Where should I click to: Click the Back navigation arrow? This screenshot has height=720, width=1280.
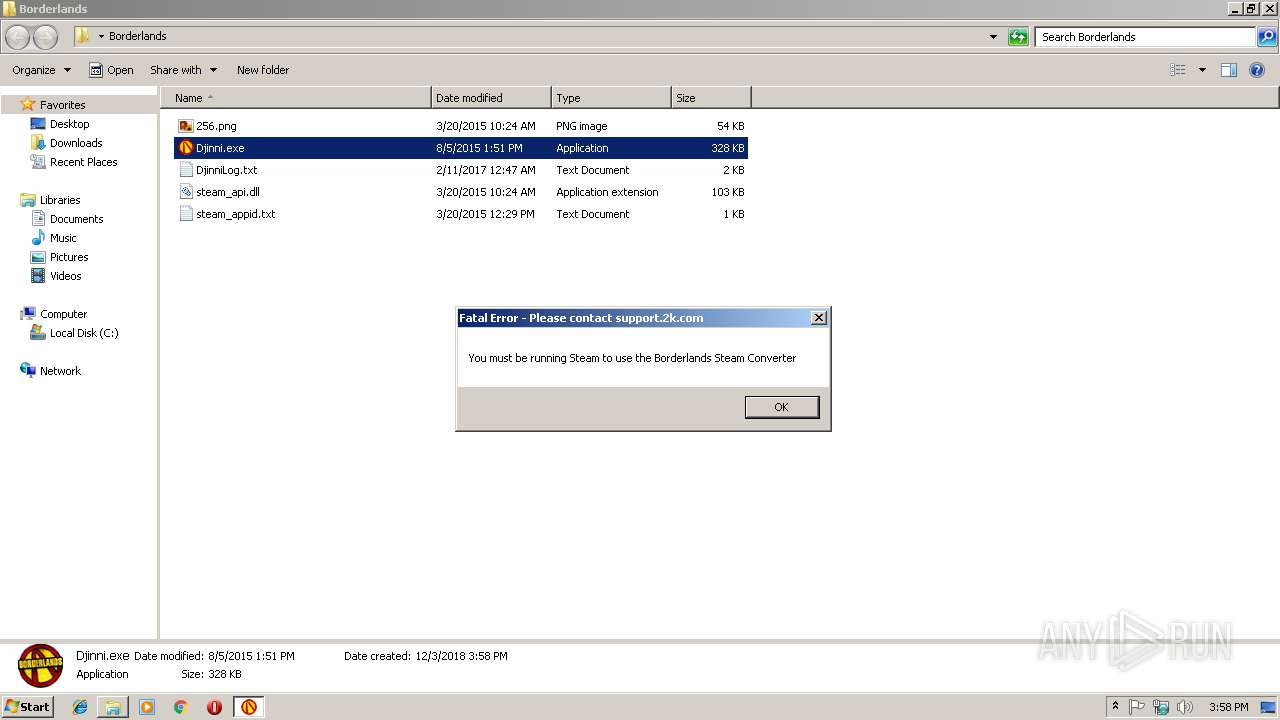(18, 37)
